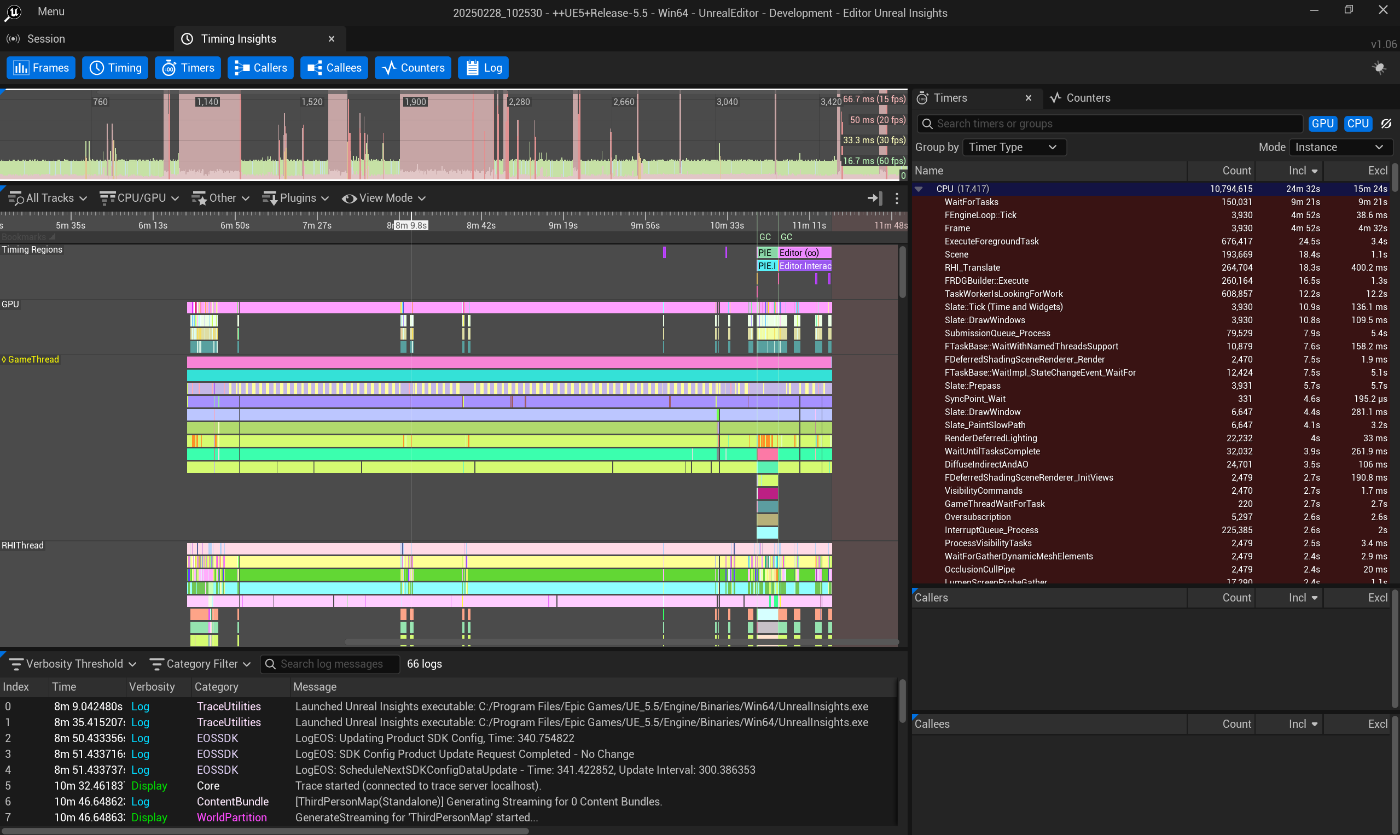Close the Timers tab

pyautogui.click(x=1028, y=98)
